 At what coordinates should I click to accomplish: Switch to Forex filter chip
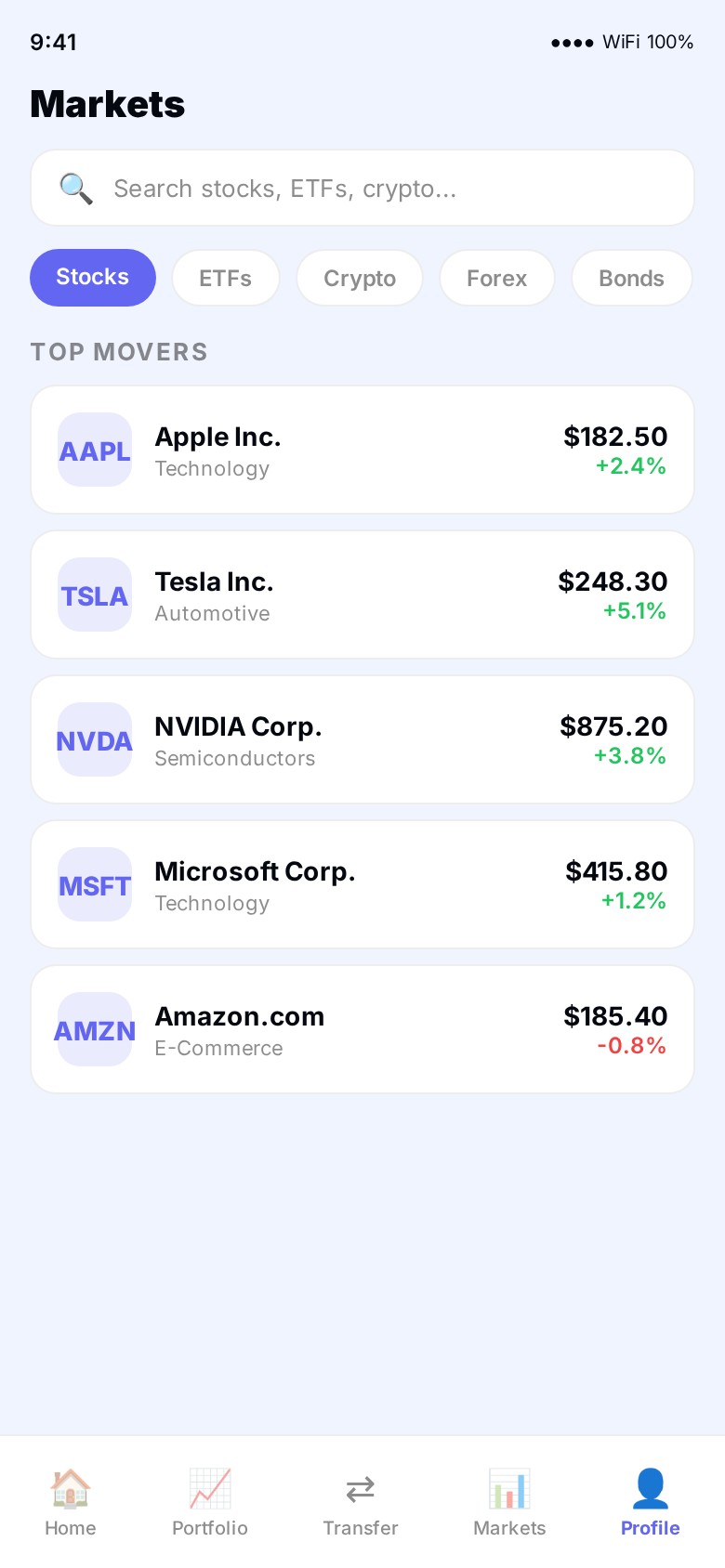pyautogui.click(x=496, y=279)
